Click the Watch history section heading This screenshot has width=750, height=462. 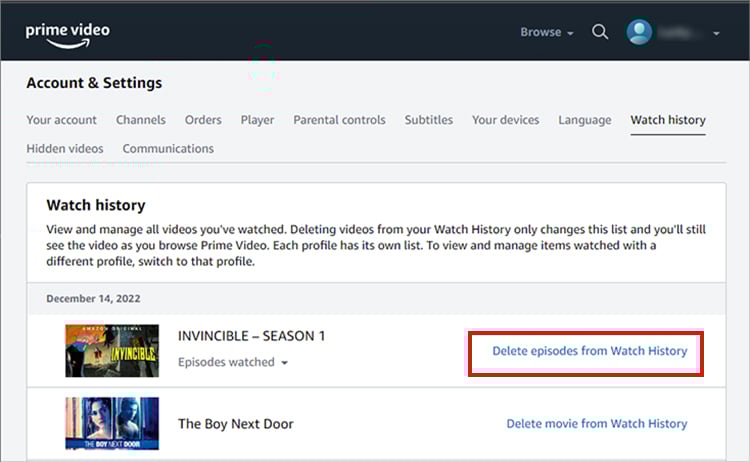96,205
